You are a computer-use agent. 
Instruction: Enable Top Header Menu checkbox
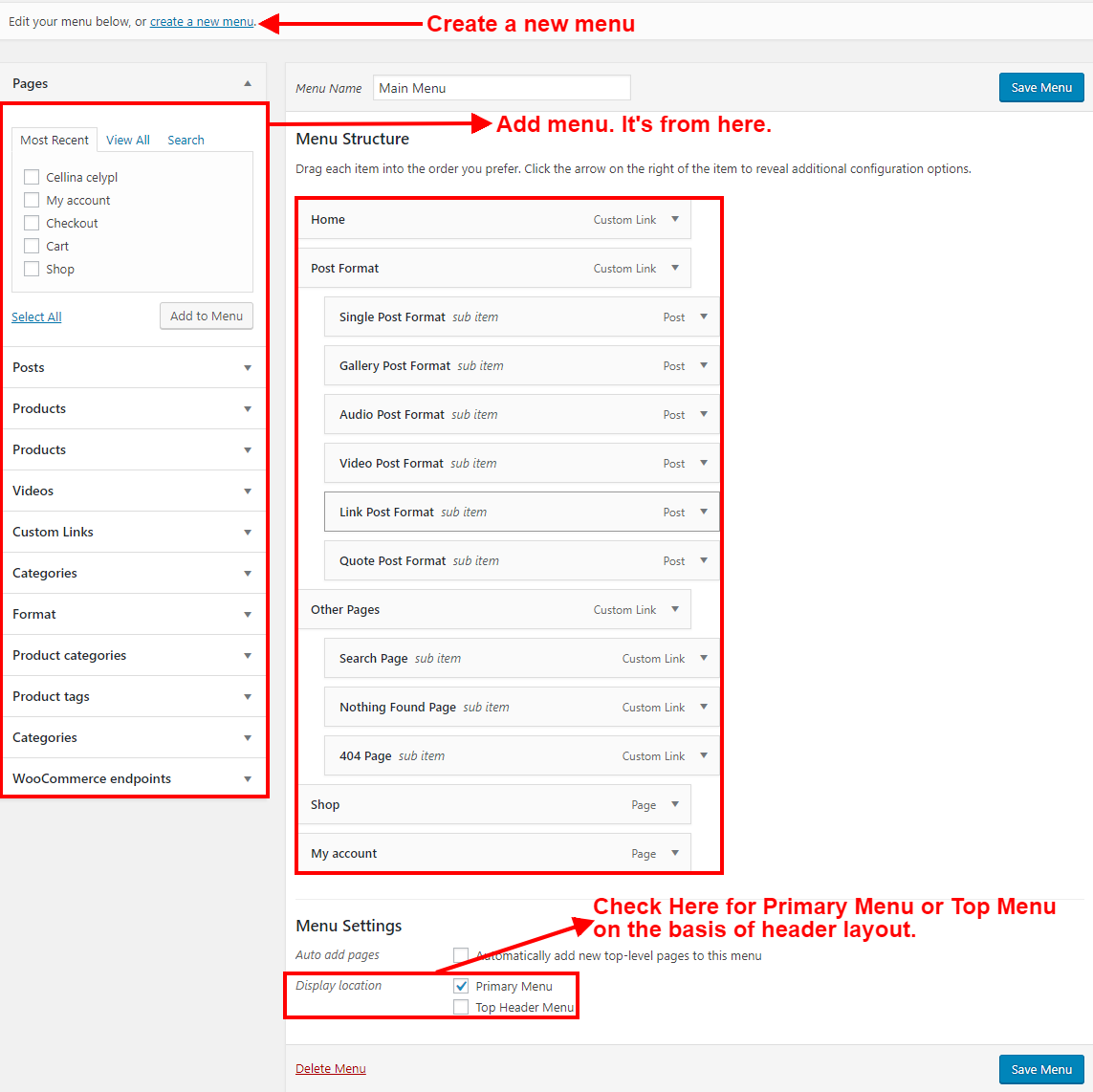pyautogui.click(x=461, y=1007)
